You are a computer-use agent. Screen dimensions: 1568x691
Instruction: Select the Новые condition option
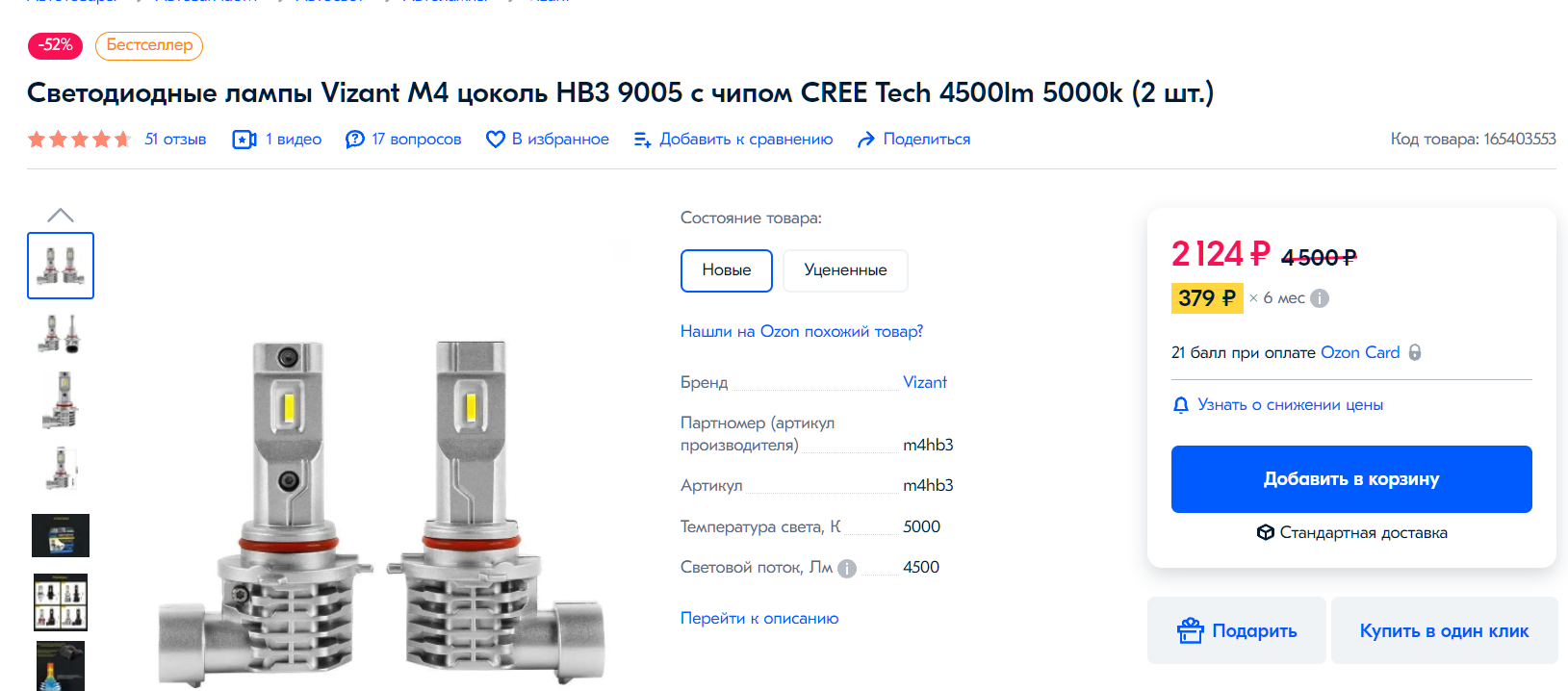tap(727, 270)
